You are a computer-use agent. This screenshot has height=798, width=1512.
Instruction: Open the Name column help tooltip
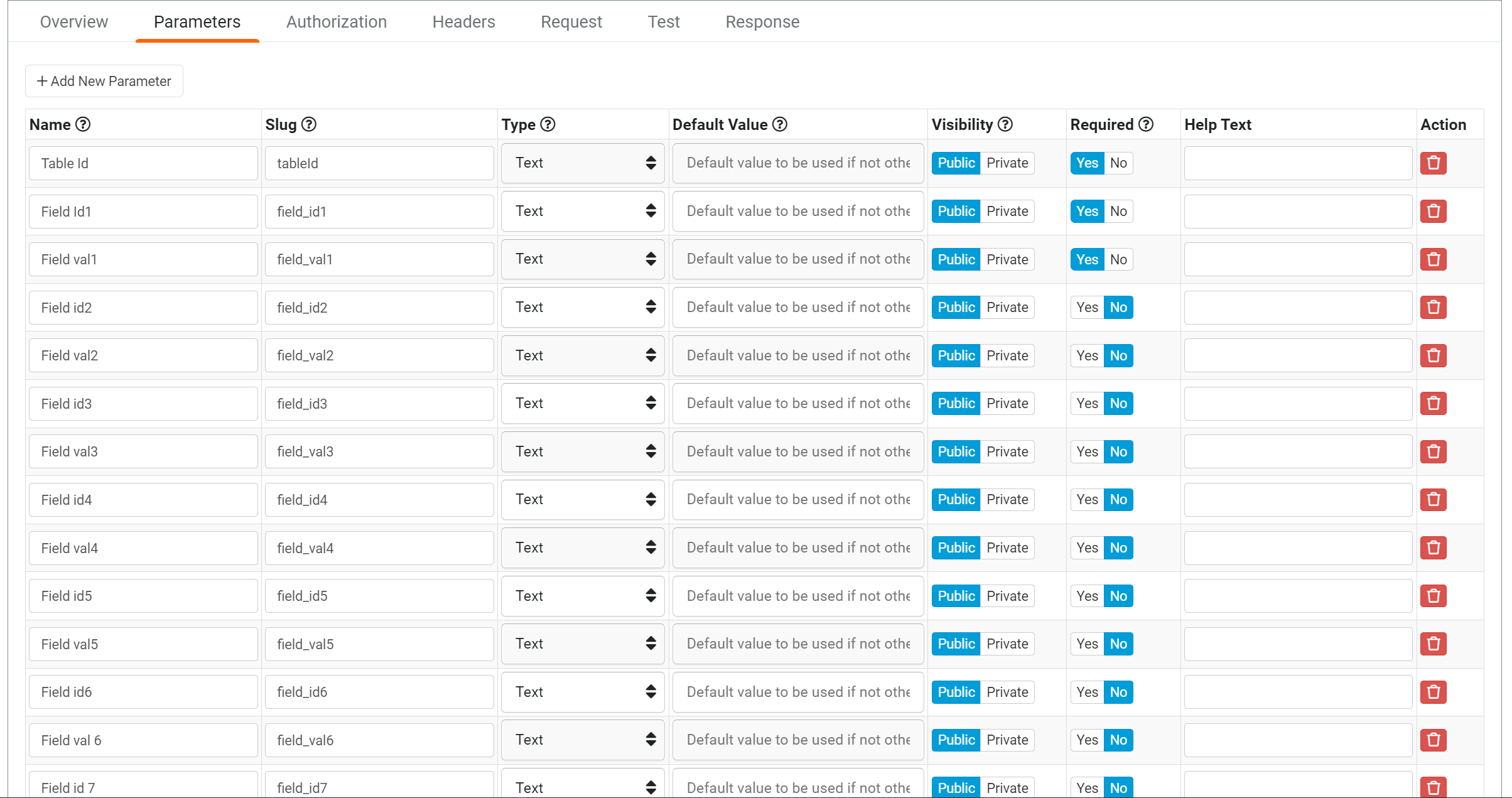pyautogui.click(x=84, y=124)
